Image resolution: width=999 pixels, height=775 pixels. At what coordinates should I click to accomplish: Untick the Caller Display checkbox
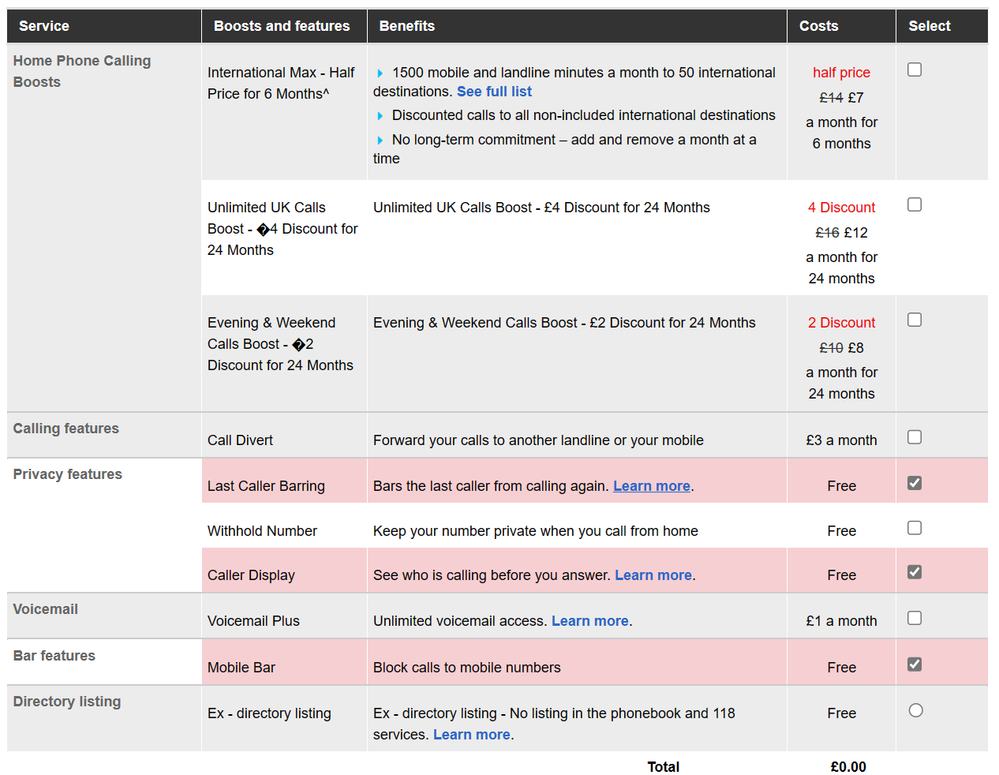point(914,572)
